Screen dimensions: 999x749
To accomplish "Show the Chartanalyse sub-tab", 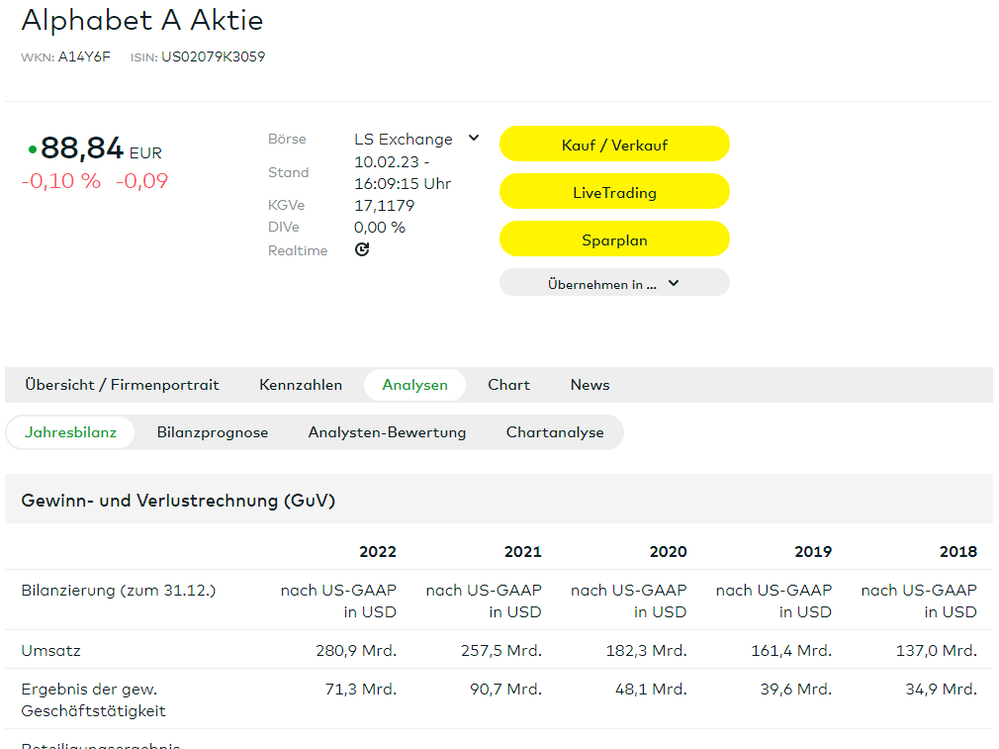I will point(555,433).
